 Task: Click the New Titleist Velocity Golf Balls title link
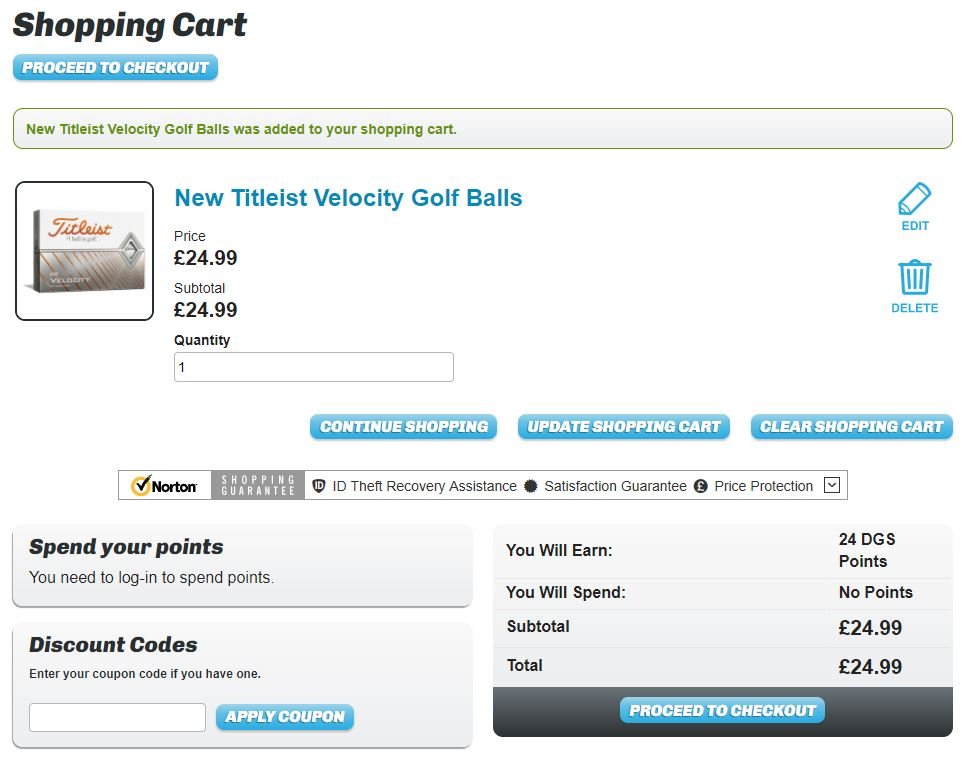click(347, 198)
